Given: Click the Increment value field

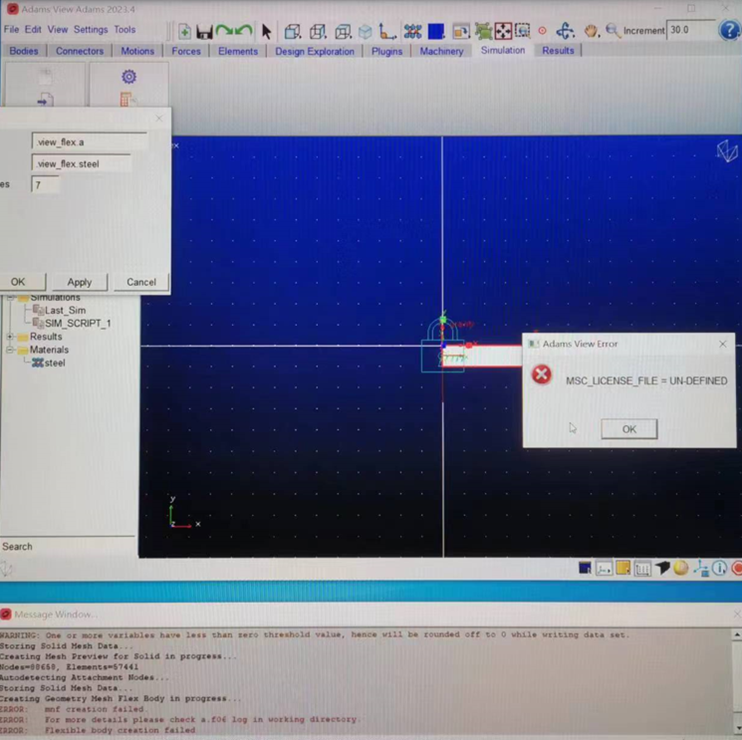Looking at the screenshot, I should tap(690, 30).
